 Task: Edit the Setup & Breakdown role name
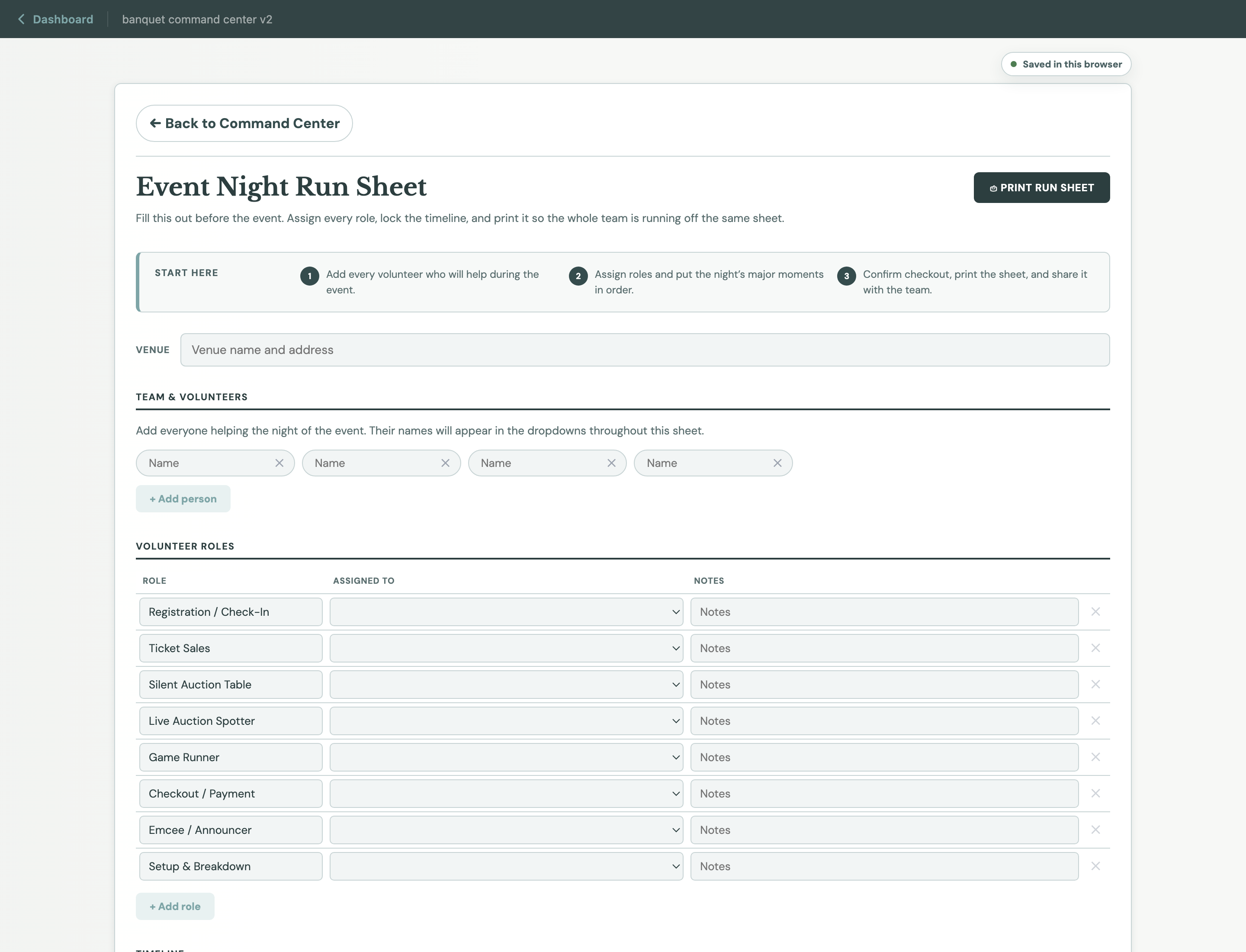point(231,866)
